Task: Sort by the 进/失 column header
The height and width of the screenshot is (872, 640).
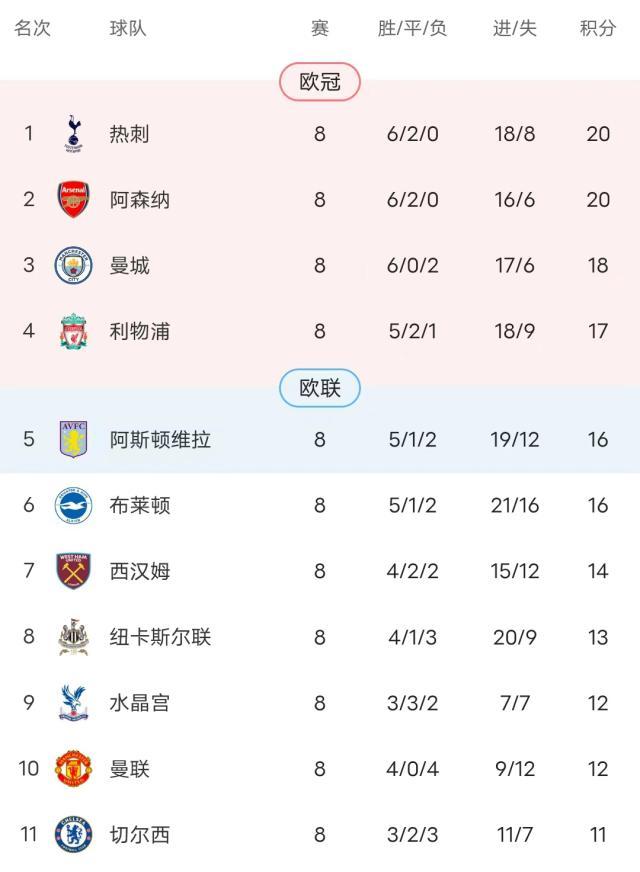Action: coord(515,28)
